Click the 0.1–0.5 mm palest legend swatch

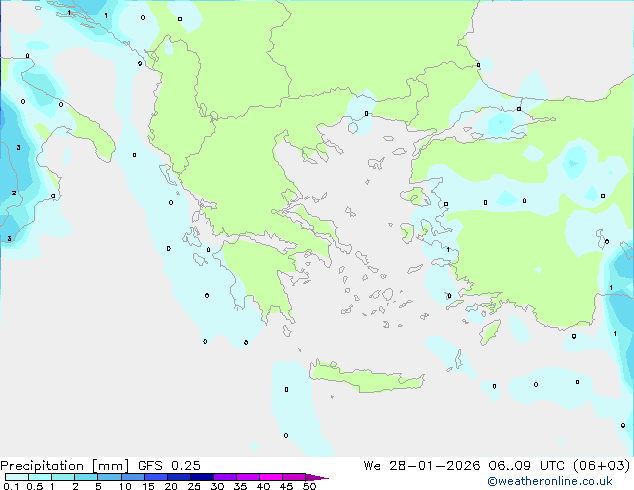coord(17,477)
